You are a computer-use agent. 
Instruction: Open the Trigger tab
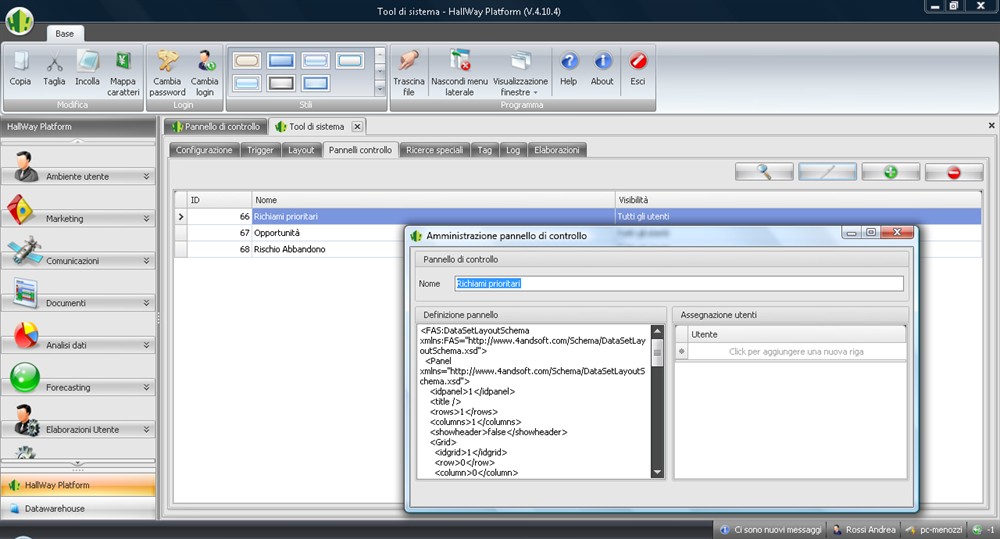click(260, 150)
